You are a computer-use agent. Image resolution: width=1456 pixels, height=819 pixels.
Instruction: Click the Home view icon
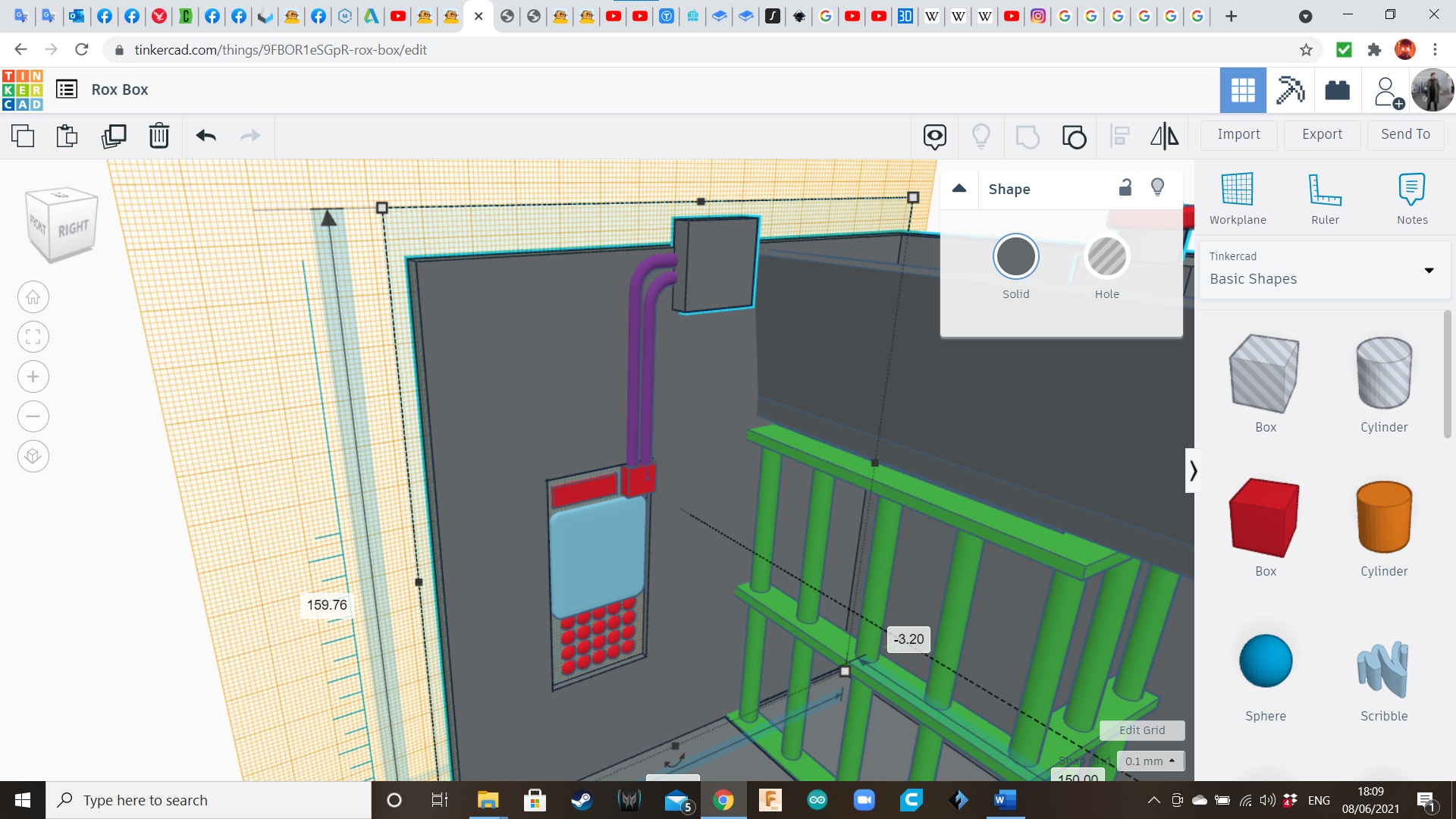point(33,297)
